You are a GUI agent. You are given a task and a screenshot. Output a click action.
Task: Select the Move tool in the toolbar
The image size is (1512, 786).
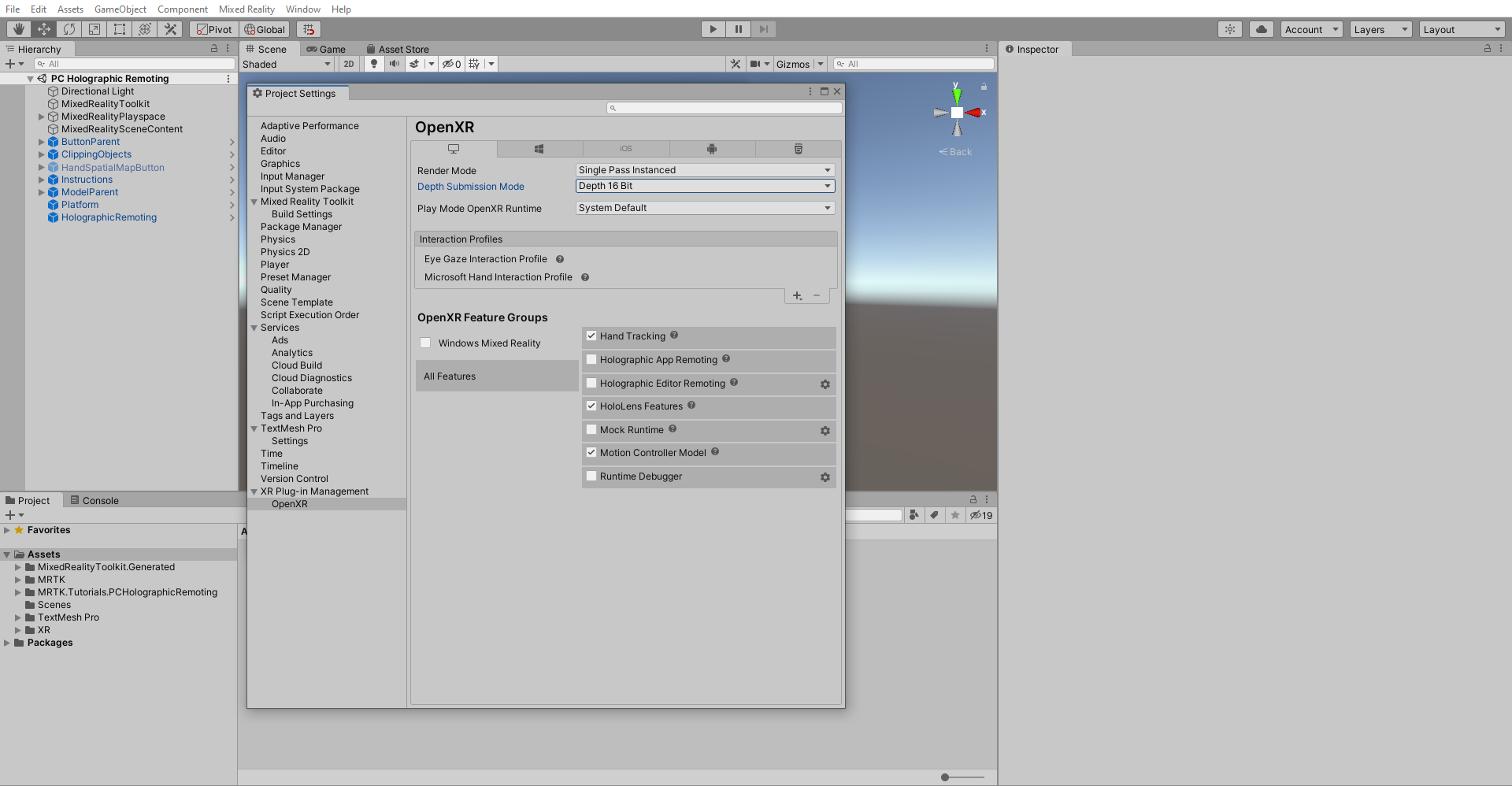coord(44,28)
